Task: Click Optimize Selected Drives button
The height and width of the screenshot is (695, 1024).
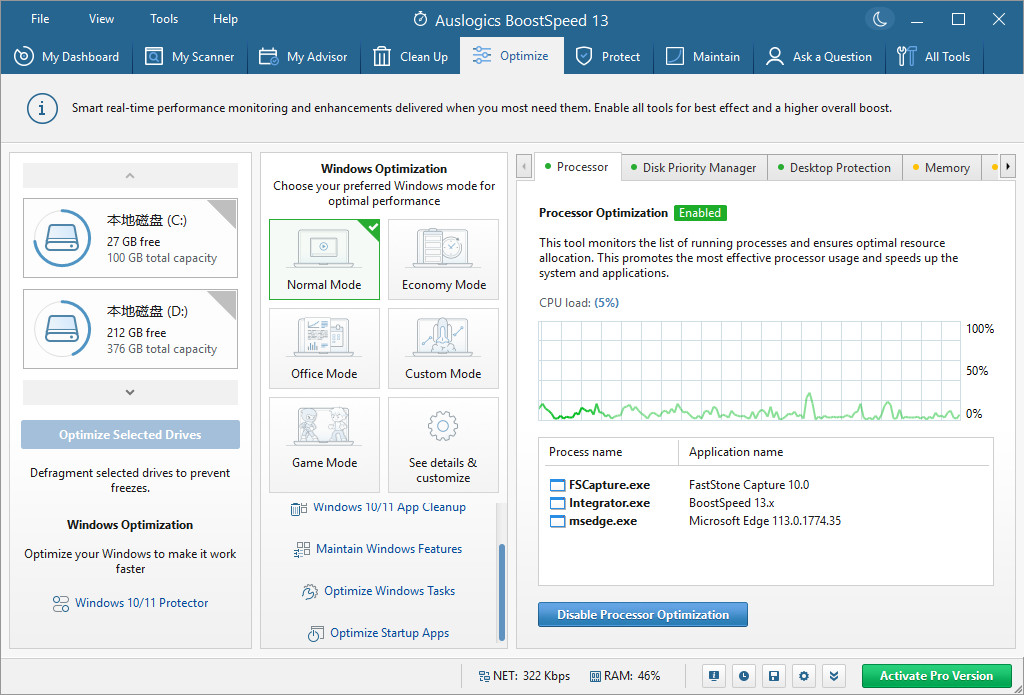Action: (131, 434)
